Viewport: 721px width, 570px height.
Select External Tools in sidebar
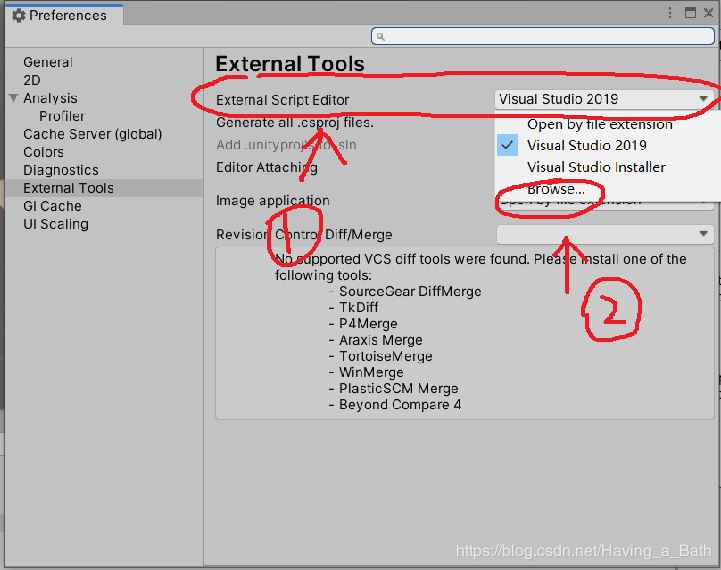104,188
